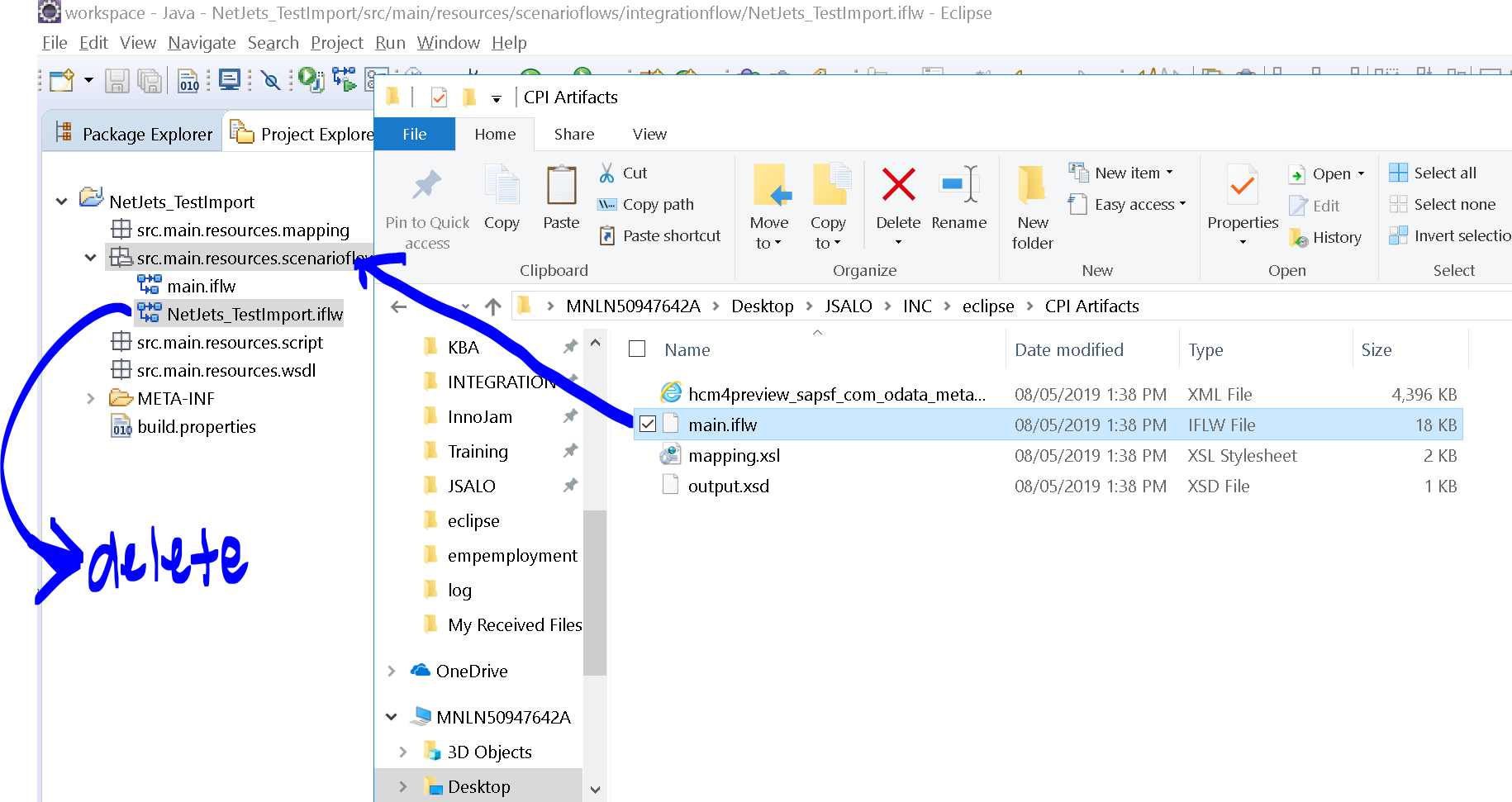Screen dimensions: 1512x802
Task: Open the Eclipse Navigate menu
Action: (202, 43)
